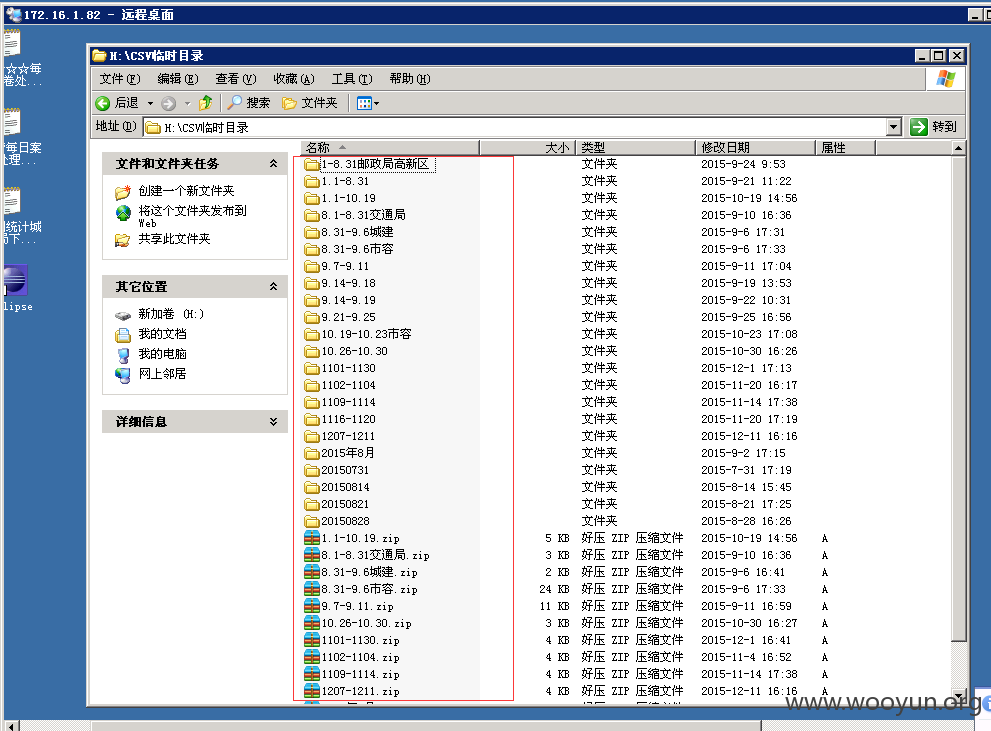
Task: Click Create a new folder (创建一个新文件夹) task
Action: pos(186,191)
